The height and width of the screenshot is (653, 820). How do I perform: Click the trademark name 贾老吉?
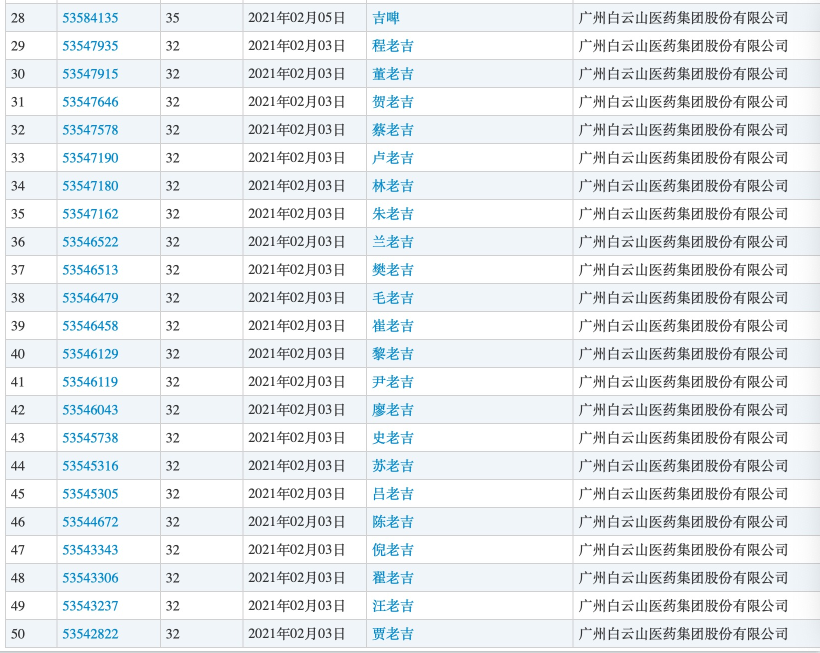point(393,634)
